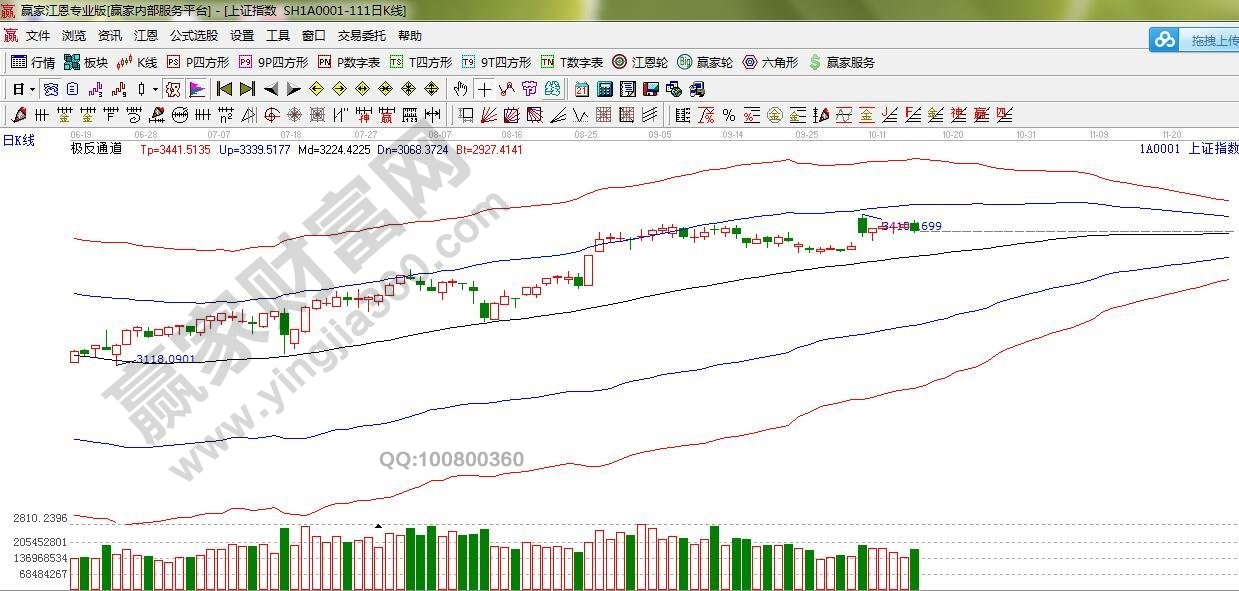This screenshot has width=1239, height=591.
Task: Toggle the 权 adjustment button
Action: [172, 89]
